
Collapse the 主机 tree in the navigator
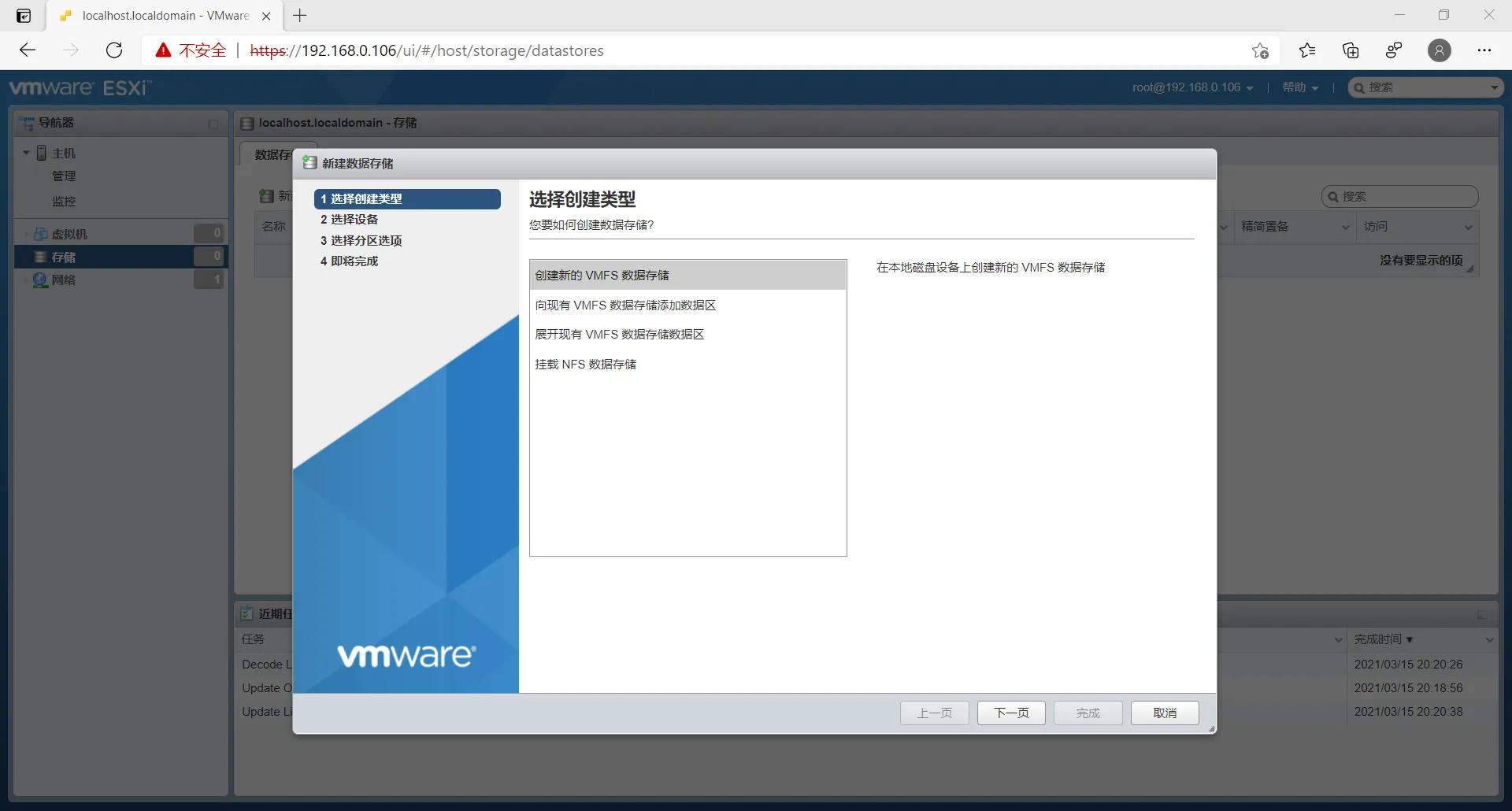(26, 153)
